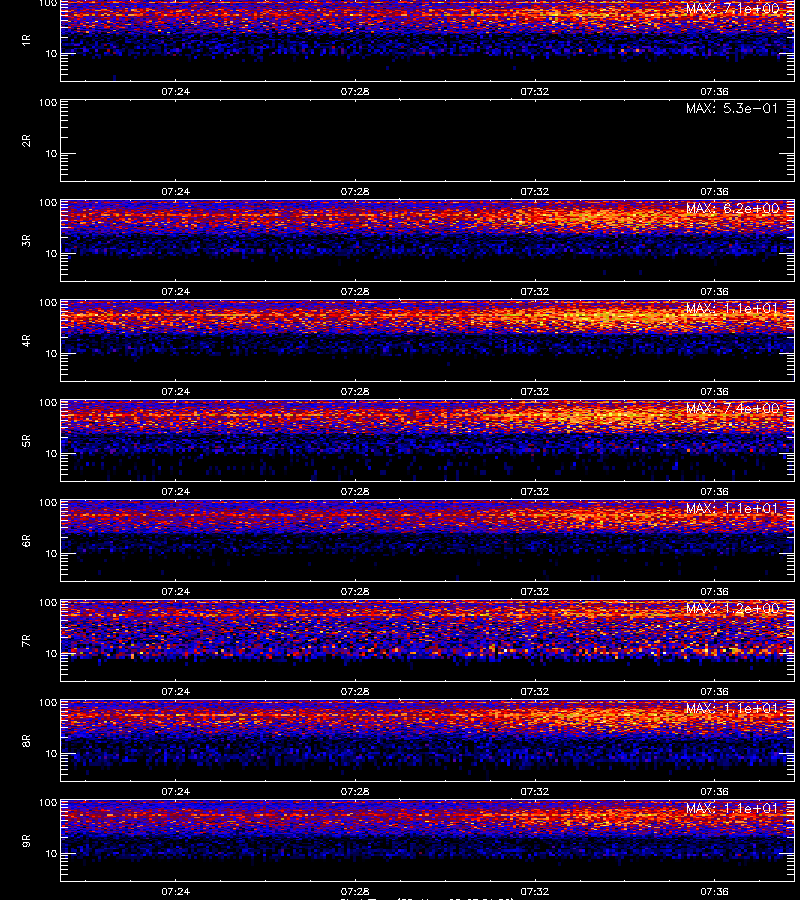Screen dimensions: 800x900
Task: Click the 4R panel axis label
Action: [x=26, y=340]
